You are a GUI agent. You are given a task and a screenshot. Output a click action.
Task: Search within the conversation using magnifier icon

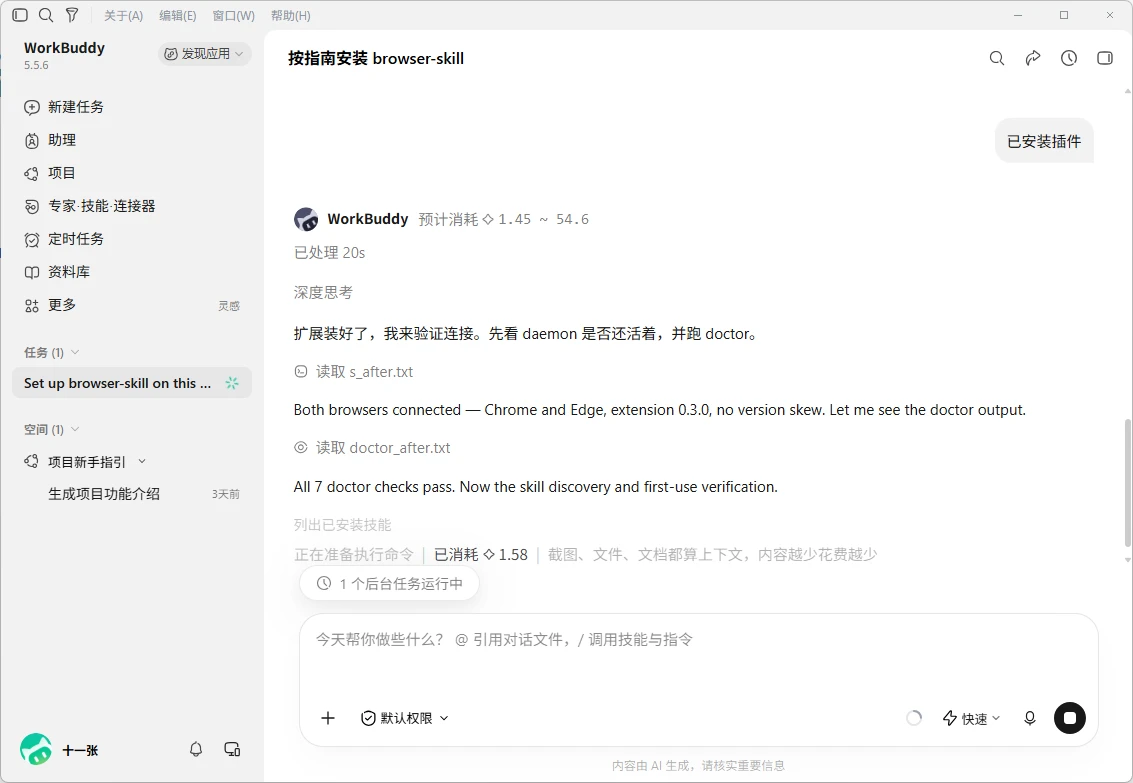click(997, 59)
